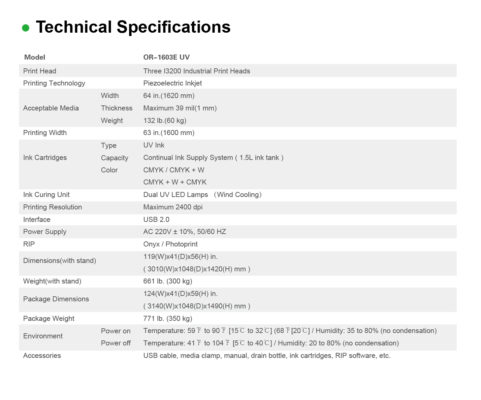481x400 pixels.
Task: Select the Piezoelectric Inkjet value
Action: pyautogui.click(x=173, y=83)
